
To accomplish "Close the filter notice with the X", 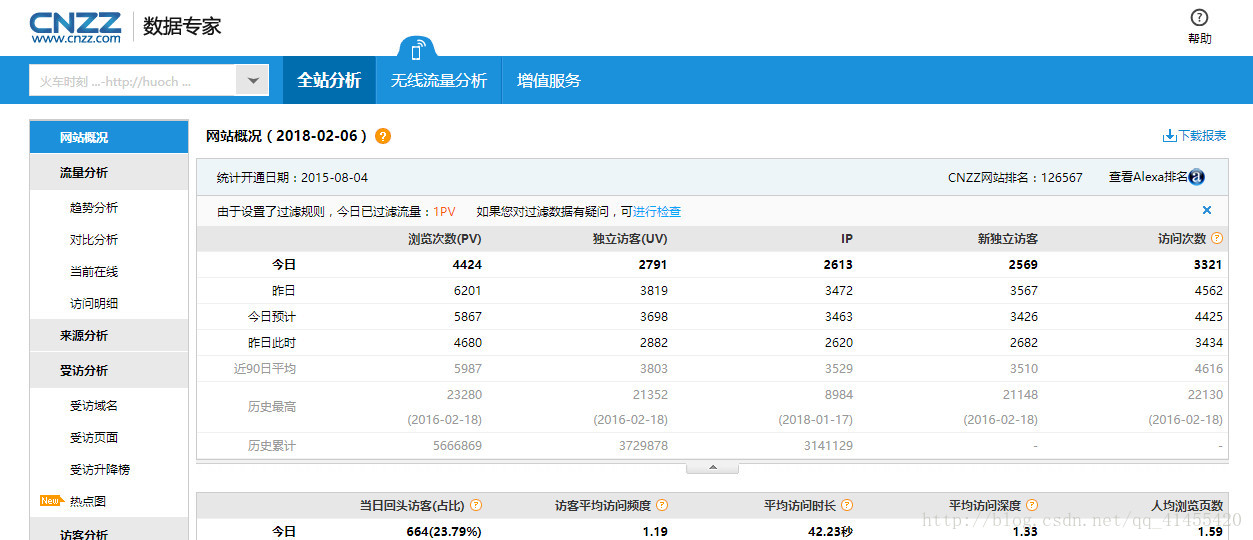I will tap(1207, 211).
